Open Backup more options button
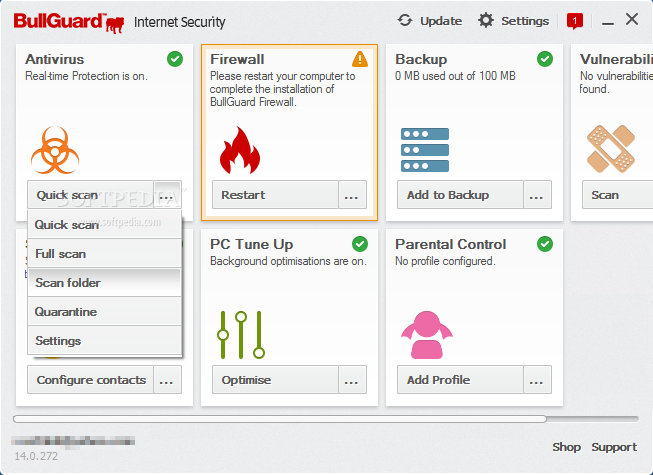This screenshot has height=475, width=653. [x=537, y=194]
